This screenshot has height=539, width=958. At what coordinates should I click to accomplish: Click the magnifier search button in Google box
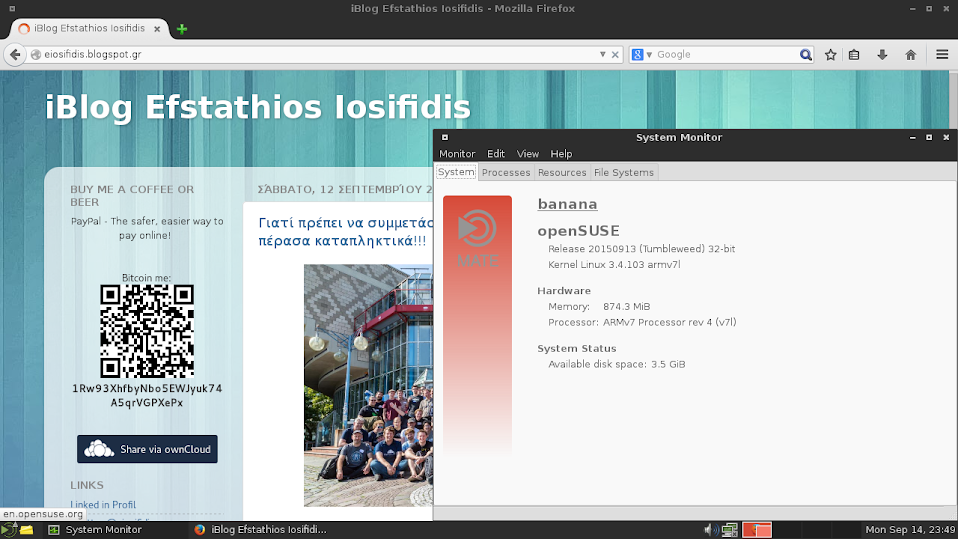(x=806, y=54)
